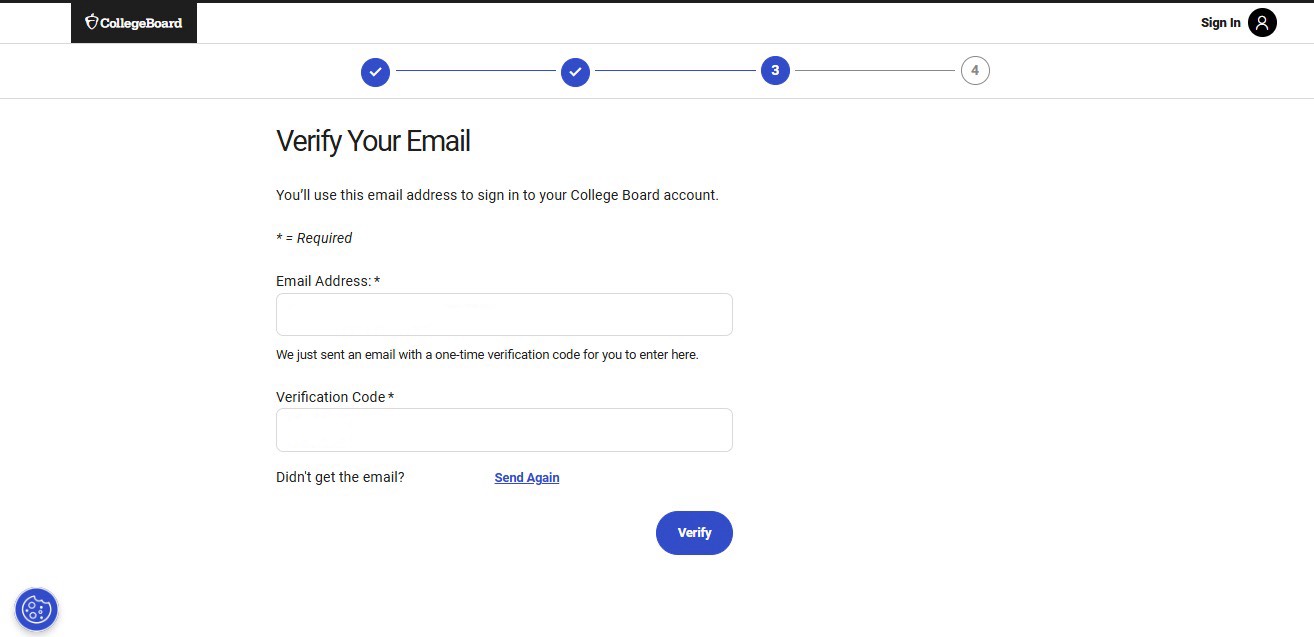This screenshot has height=637, width=1314.
Task: Click the Email Address field label
Action: click(324, 281)
